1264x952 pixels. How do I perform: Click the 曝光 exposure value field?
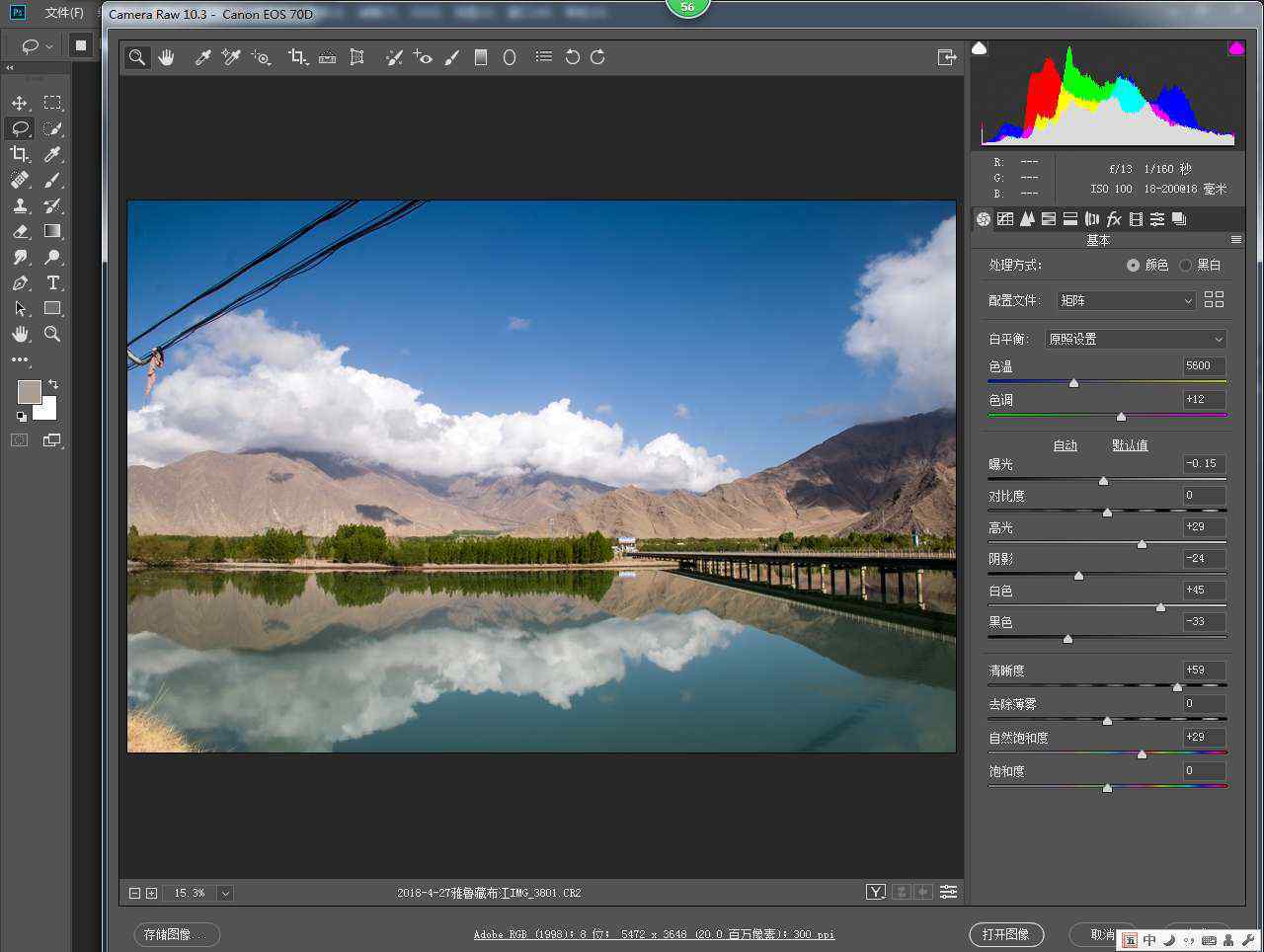1204,464
